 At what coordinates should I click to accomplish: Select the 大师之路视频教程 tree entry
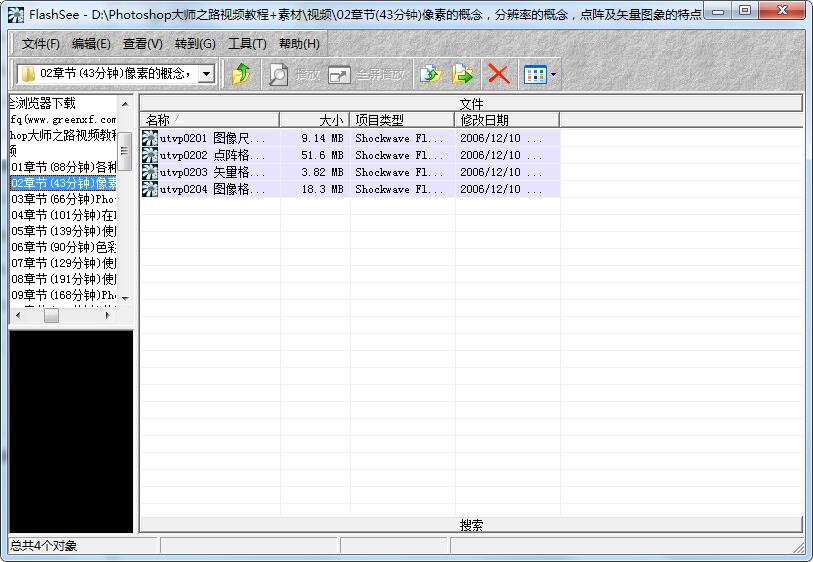tap(63, 135)
